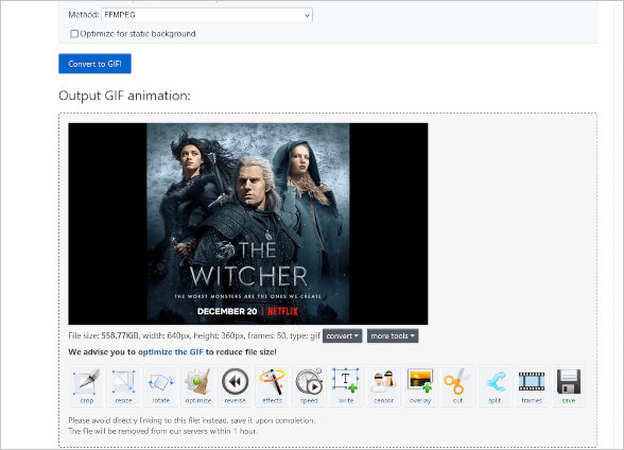Open the split GIF tool

pos(494,385)
